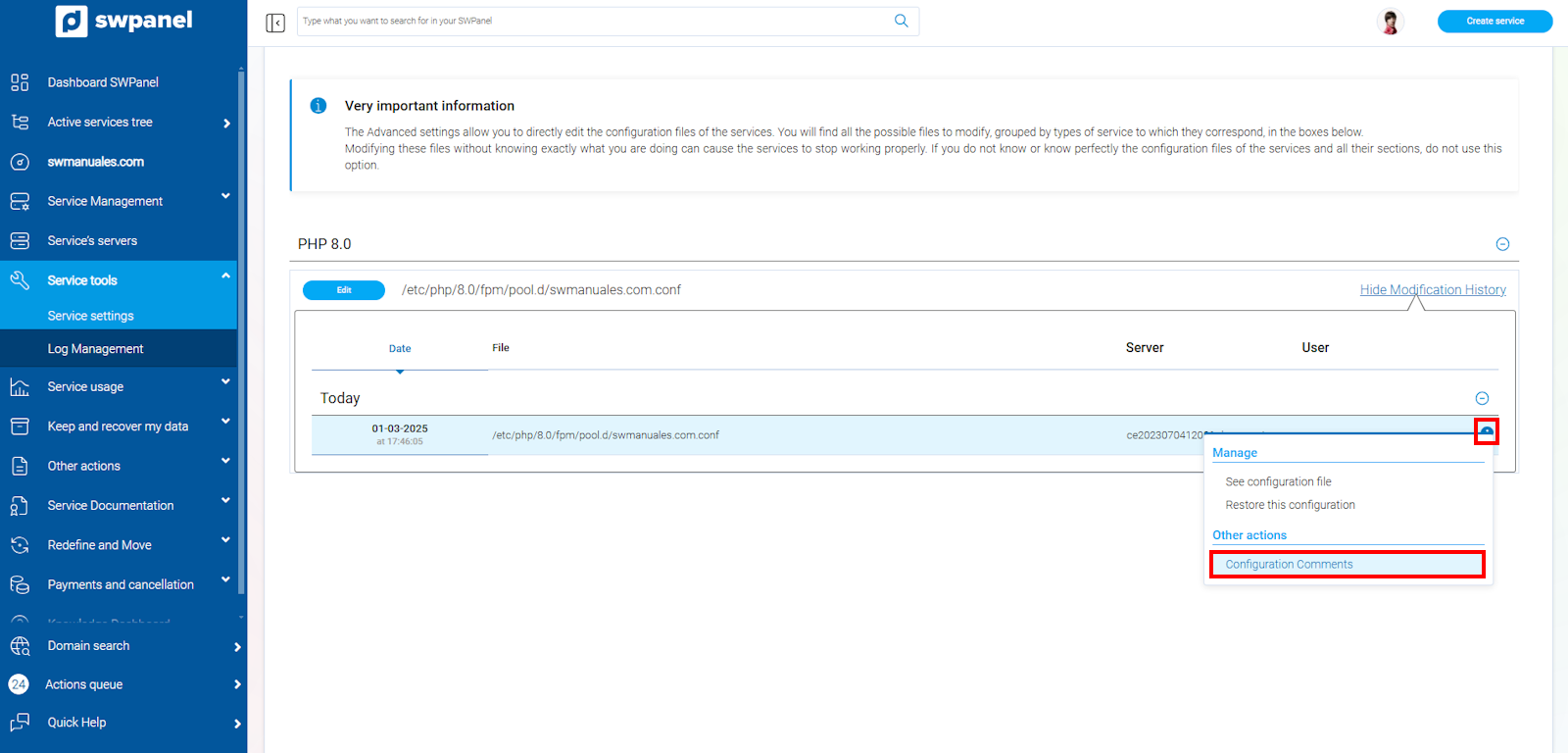Click the Actions queue 24 badge
The width and height of the screenshot is (1568, 753).
tap(19, 684)
